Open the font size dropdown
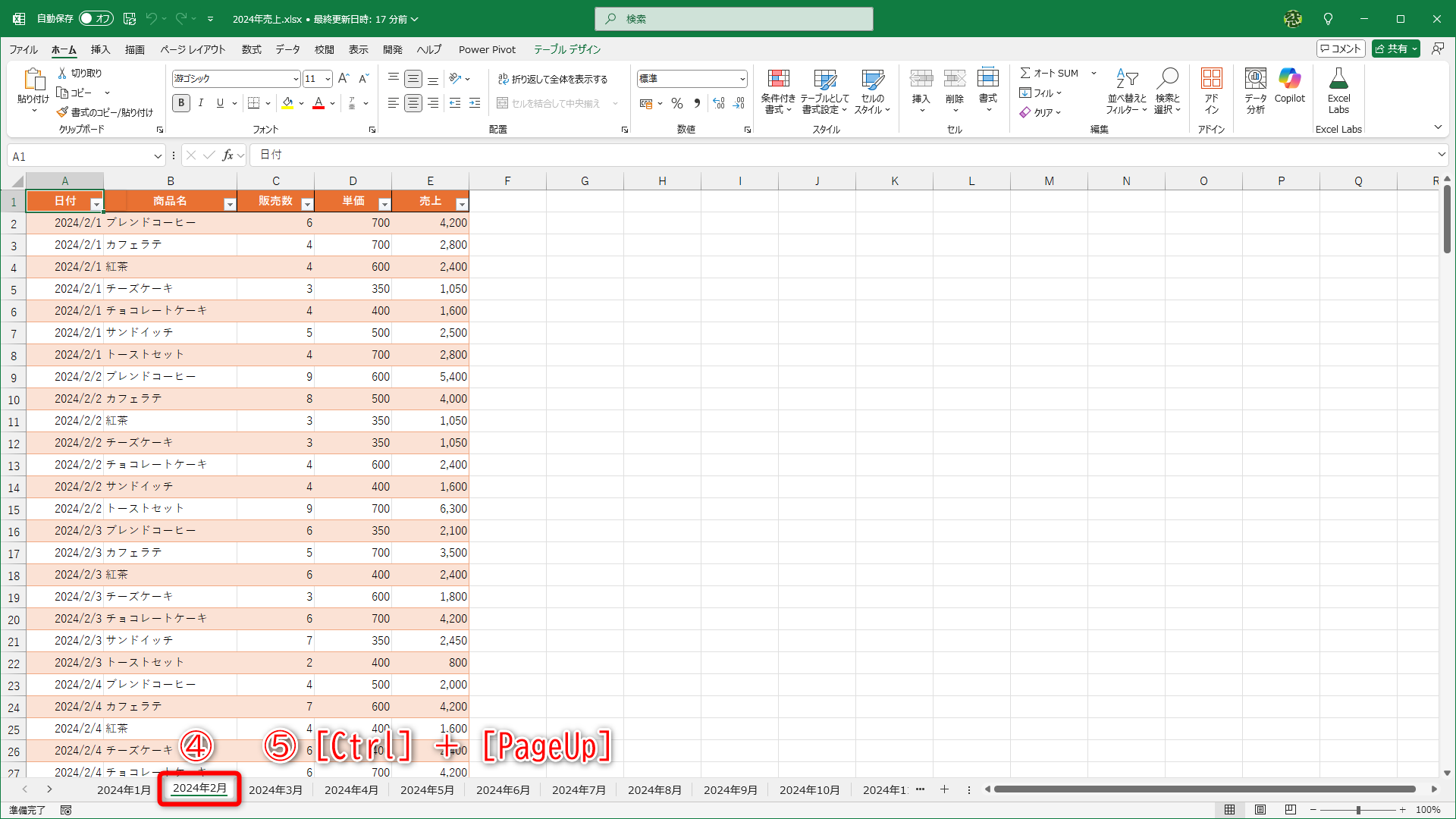 click(x=327, y=78)
